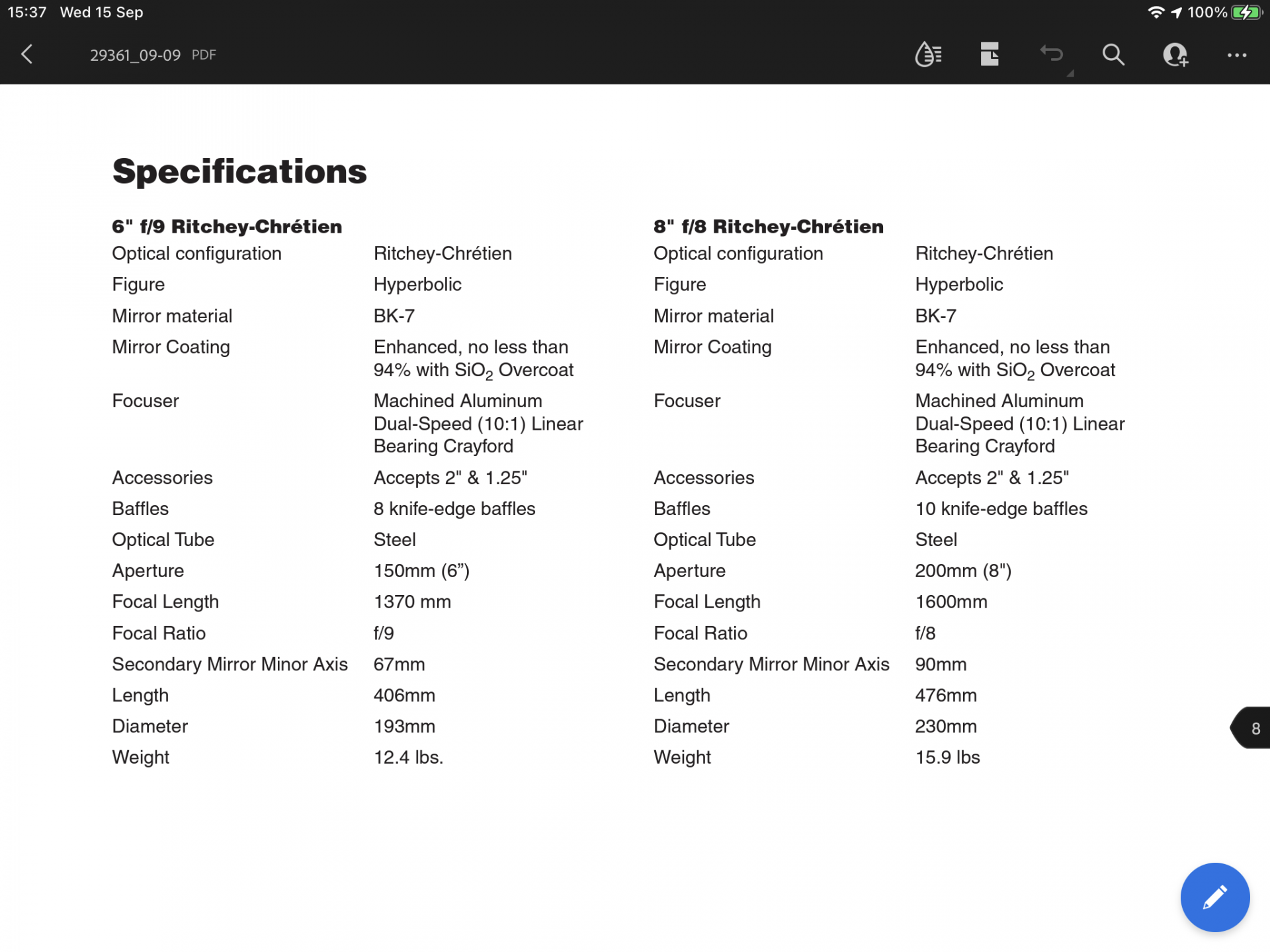
Task: Select the 8" f/8 Ritchey-Chrétien heading
Action: [769, 227]
